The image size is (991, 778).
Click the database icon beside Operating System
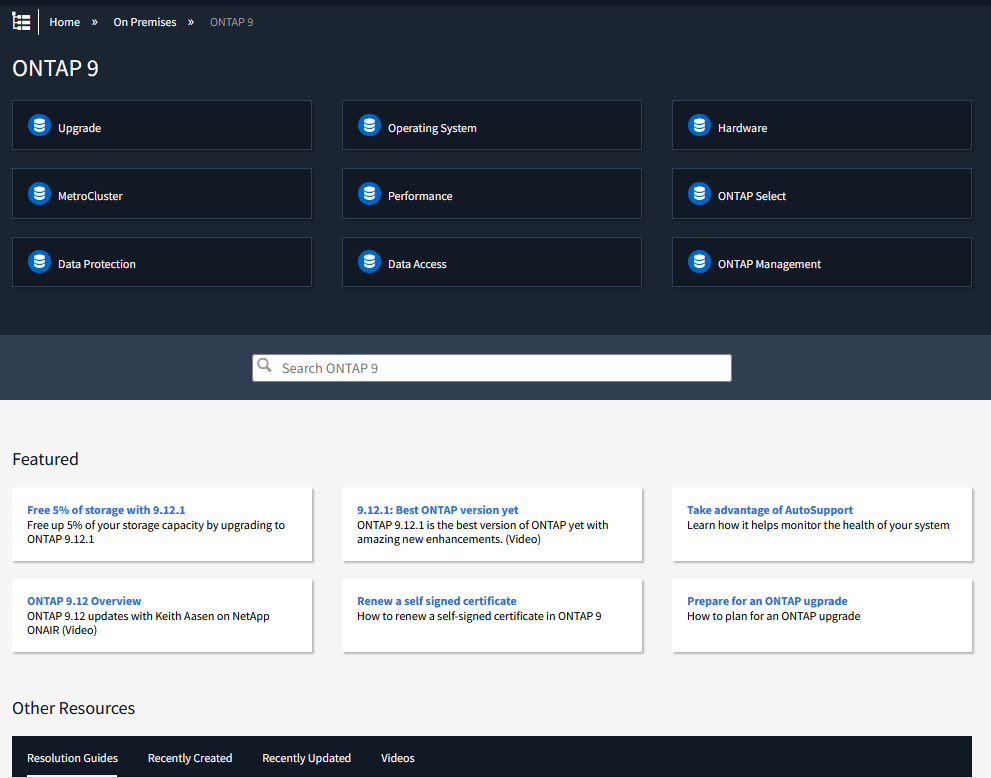369,126
